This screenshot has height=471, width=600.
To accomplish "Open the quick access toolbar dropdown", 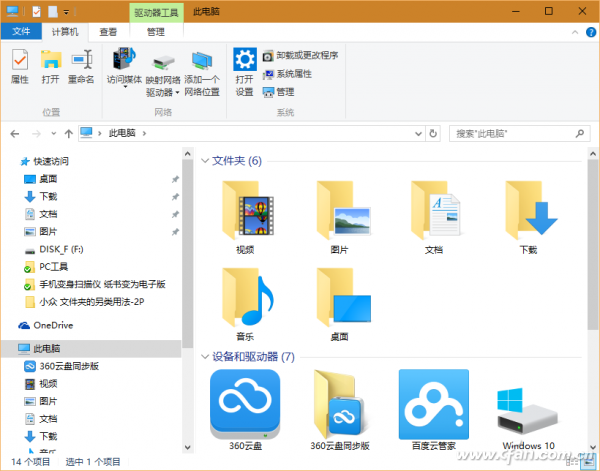I will click(66, 12).
